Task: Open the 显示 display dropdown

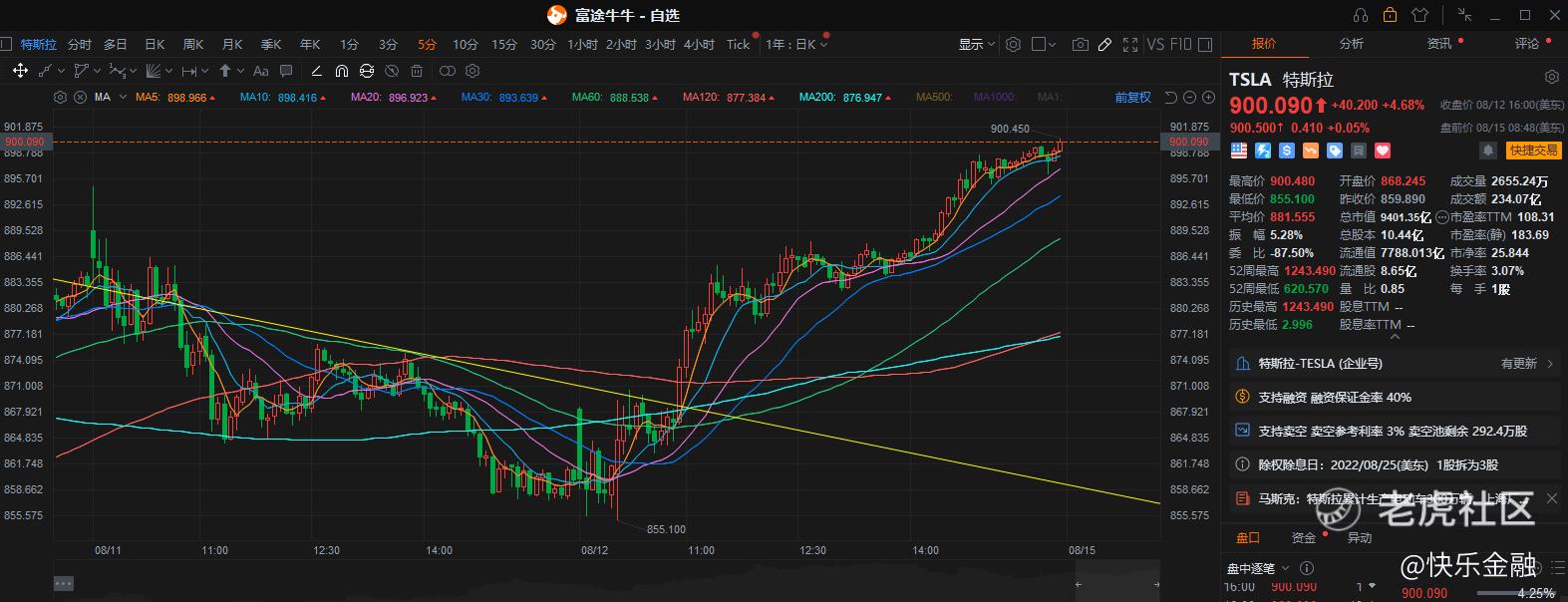Action: (x=977, y=44)
